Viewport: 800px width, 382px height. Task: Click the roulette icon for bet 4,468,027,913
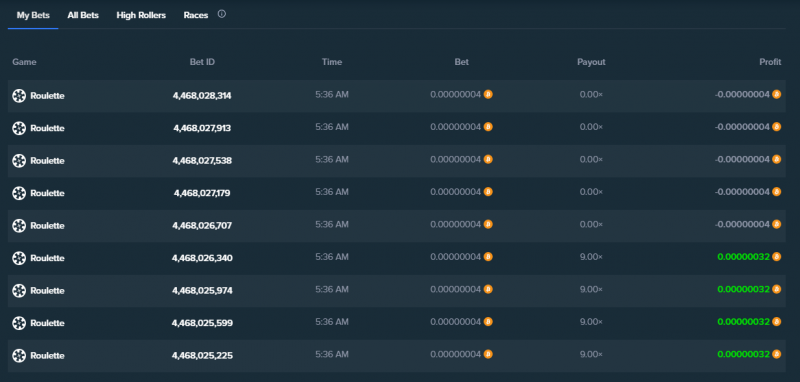[x=19, y=128]
